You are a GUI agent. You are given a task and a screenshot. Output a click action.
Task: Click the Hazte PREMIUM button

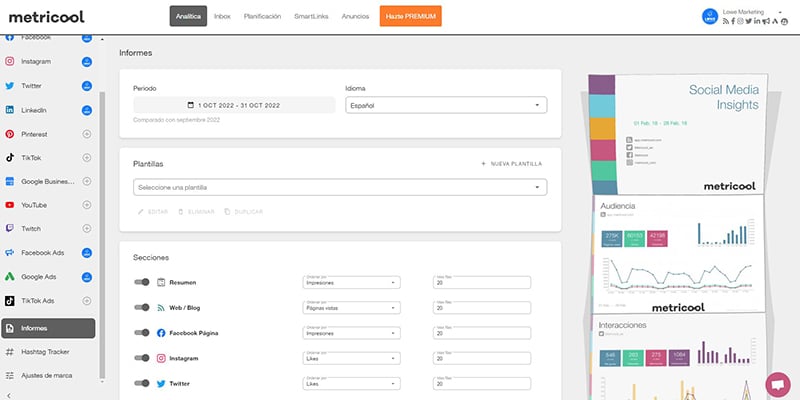[x=411, y=17]
